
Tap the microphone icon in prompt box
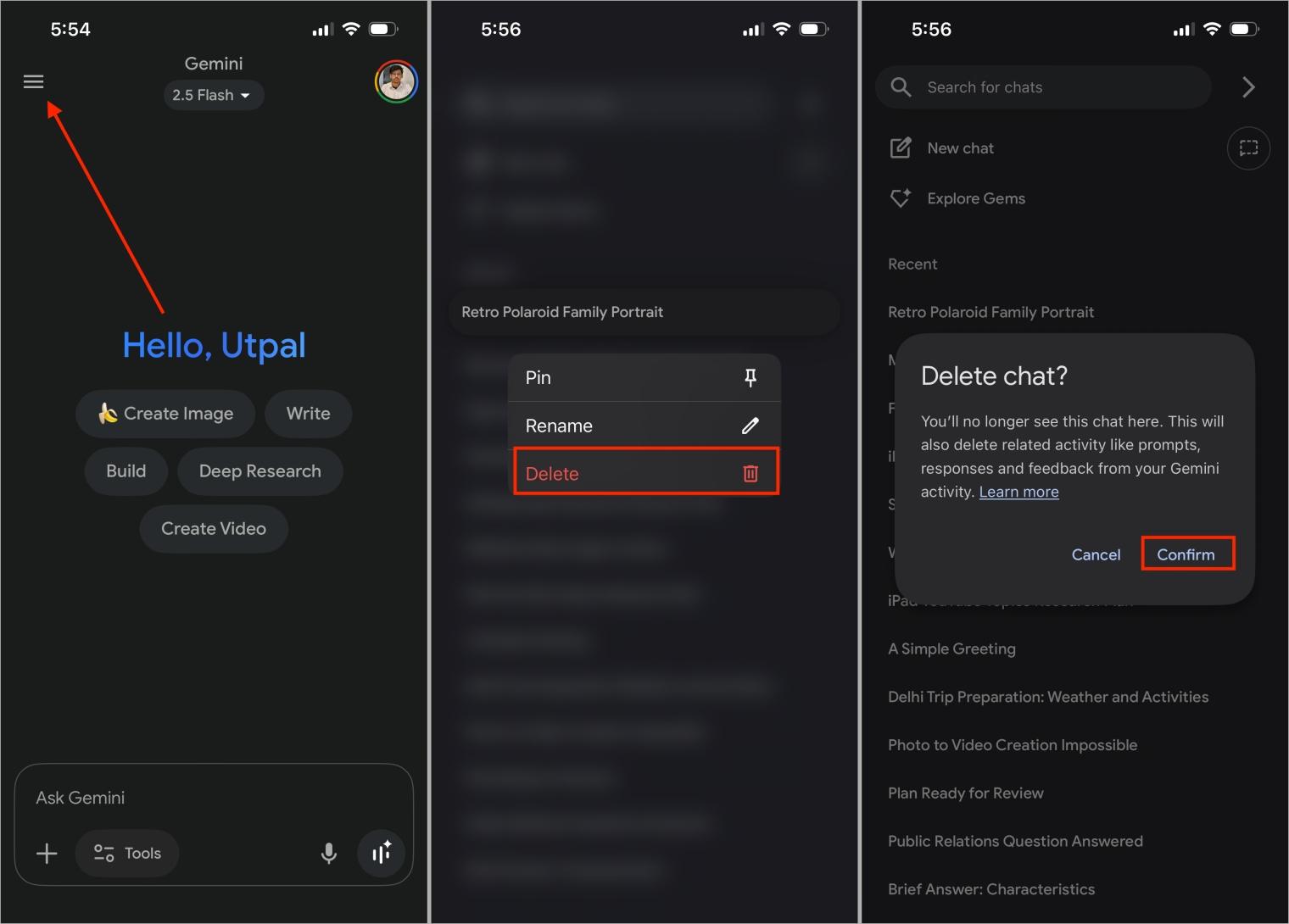[328, 853]
